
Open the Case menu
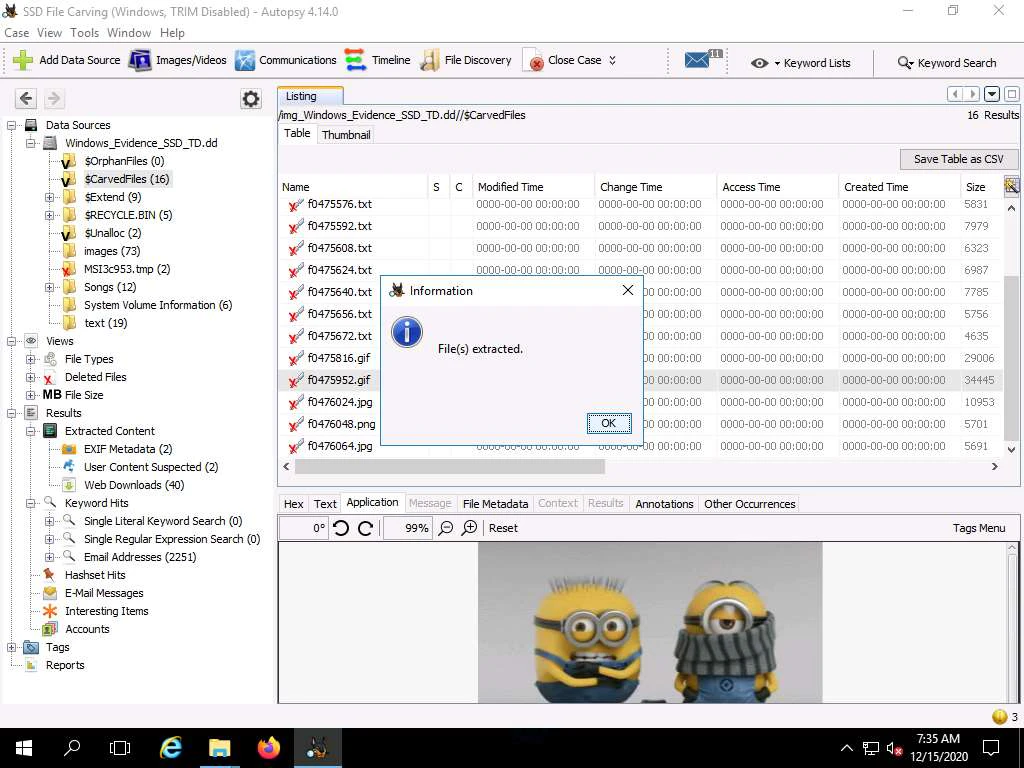tap(16, 33)
